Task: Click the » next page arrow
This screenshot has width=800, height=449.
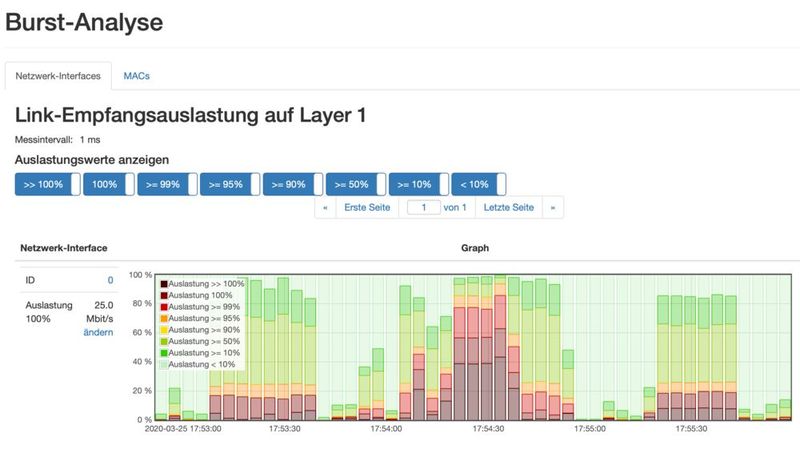Action: click(x=553, y=208)
